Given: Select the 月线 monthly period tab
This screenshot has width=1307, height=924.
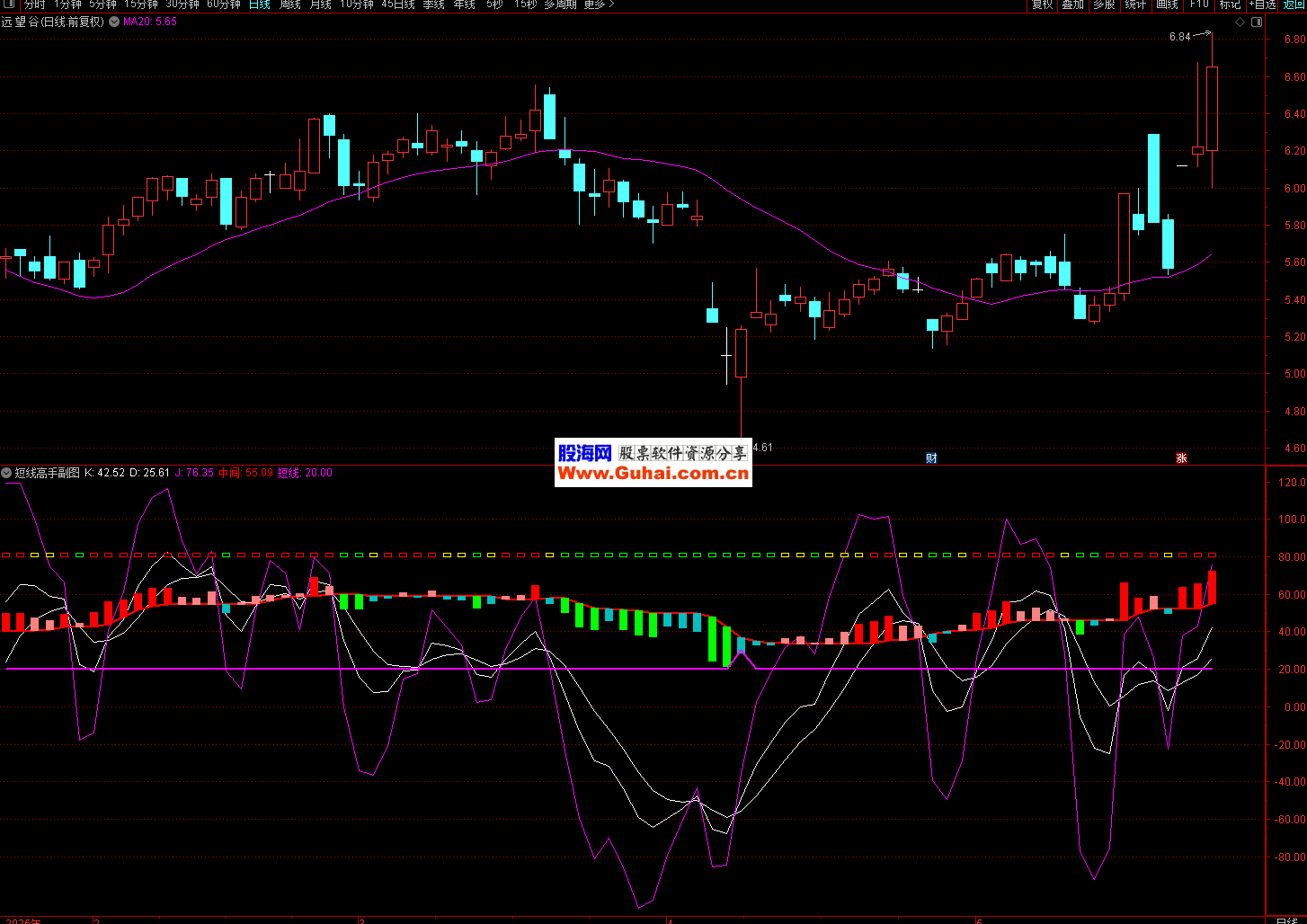Looking at the screenshot, I should [321, 4].
